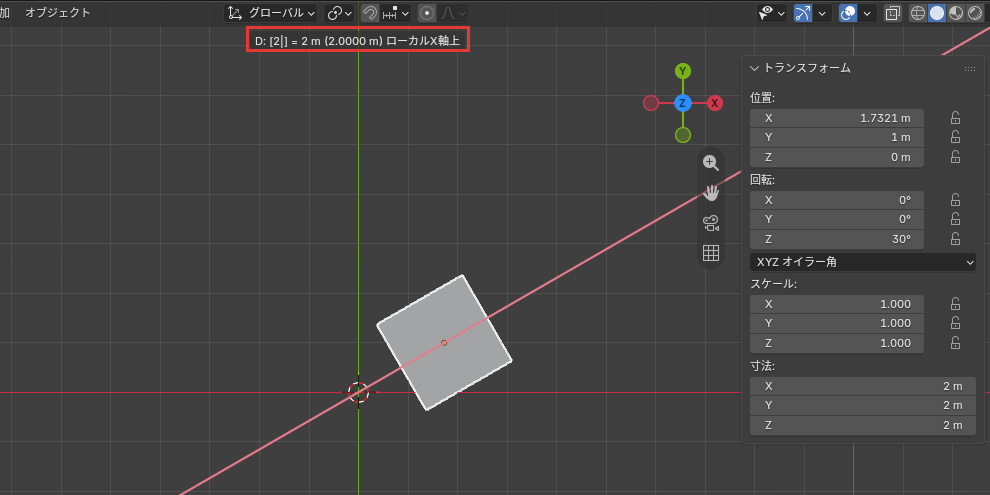Switch to material preview shading
Image resolution: width=990 pixels, height=495 pixels.
(x=956, y=13)
